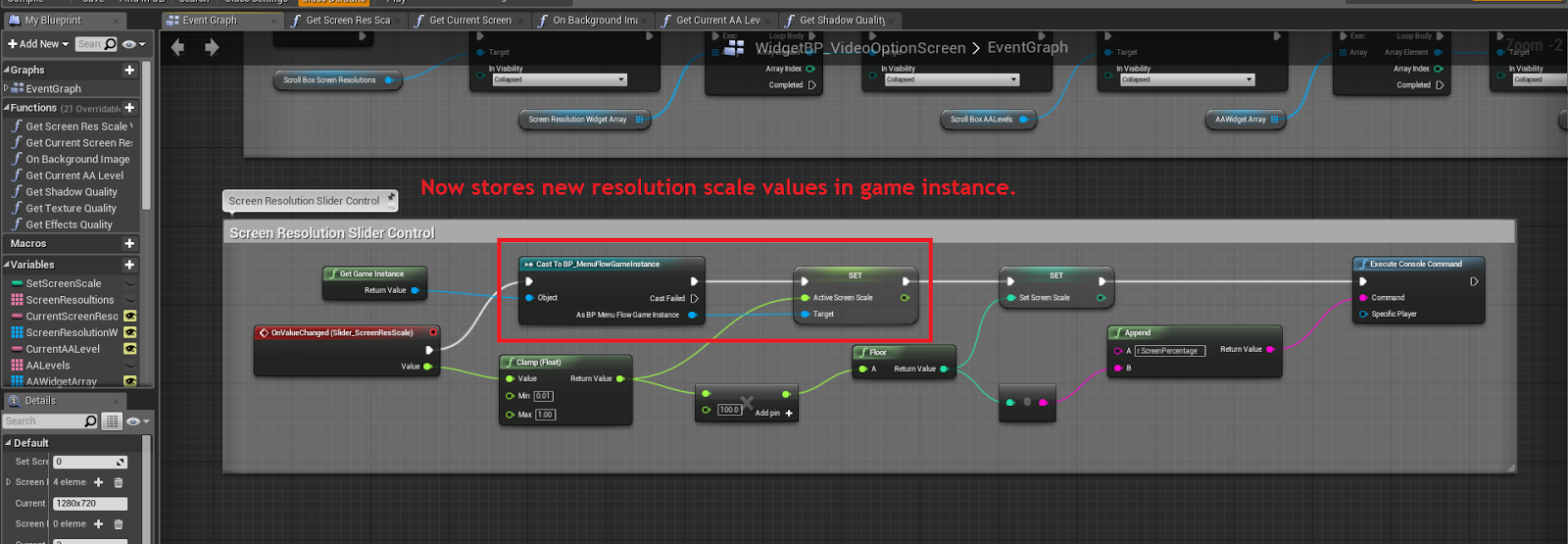Toggle CurrentScreenReso variable visibility eye
The width and height of the screenshot is (1568, 544).
pos(130,317)
